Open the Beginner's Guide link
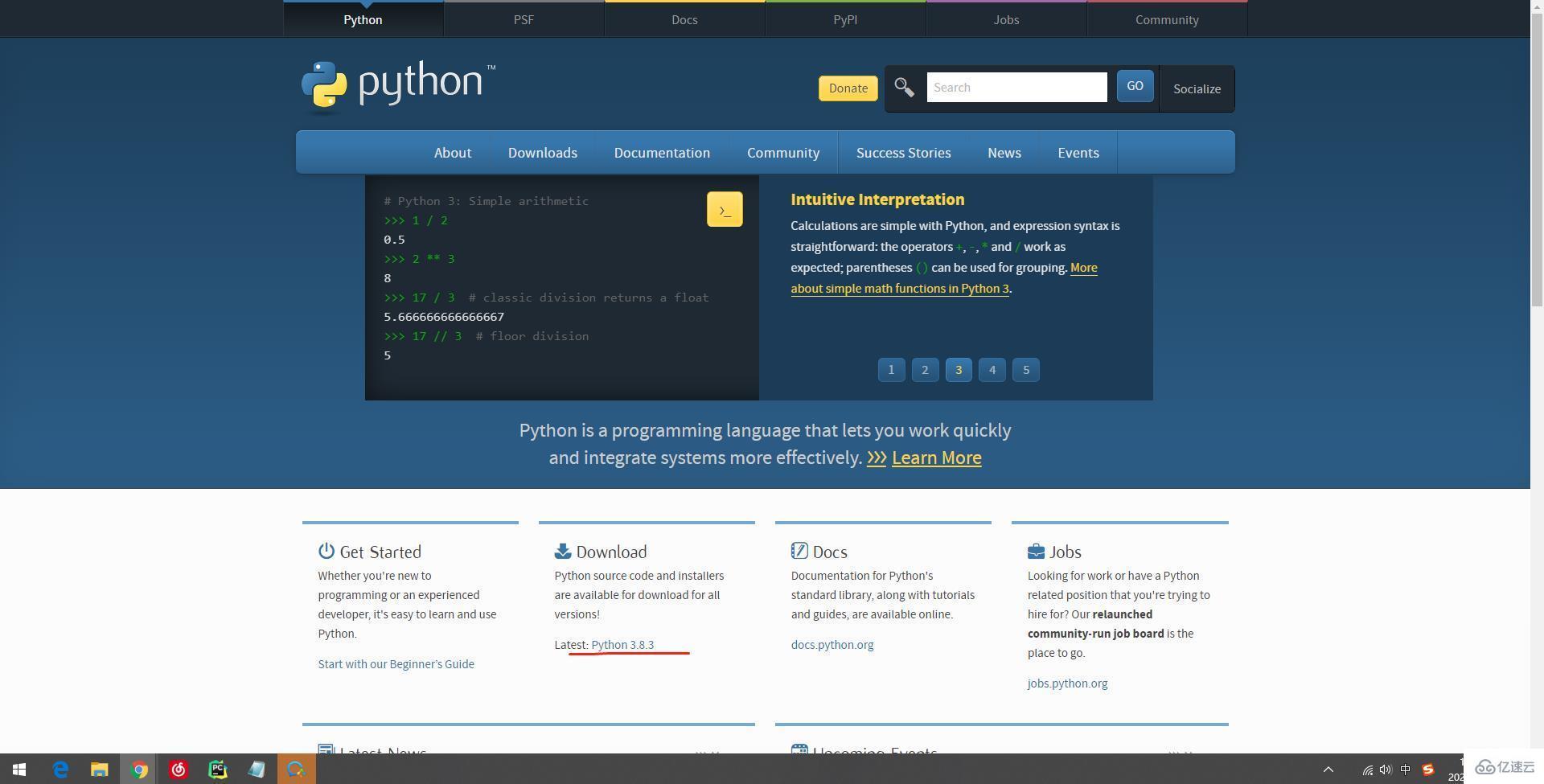This screenshot has height=784, width=1544. pos(396,663)
